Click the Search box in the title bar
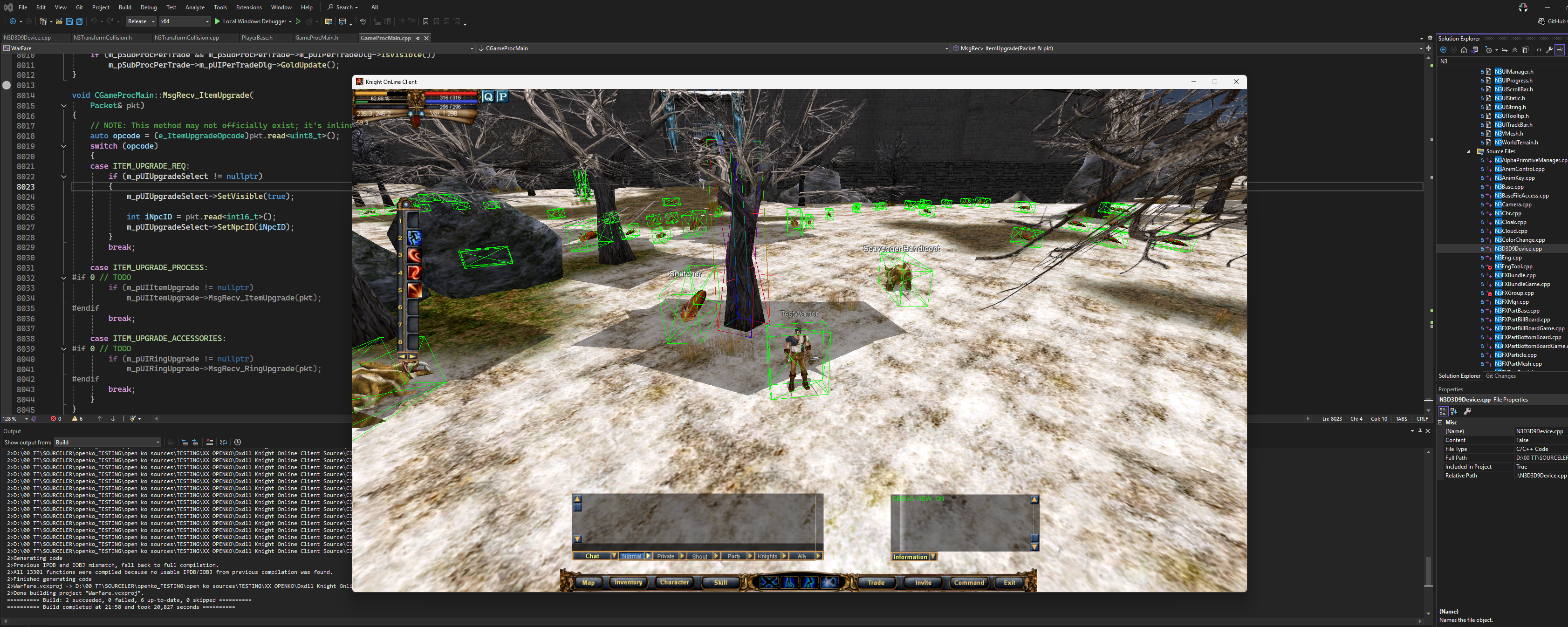The image size is (1568, 627). tap(343, 7)
